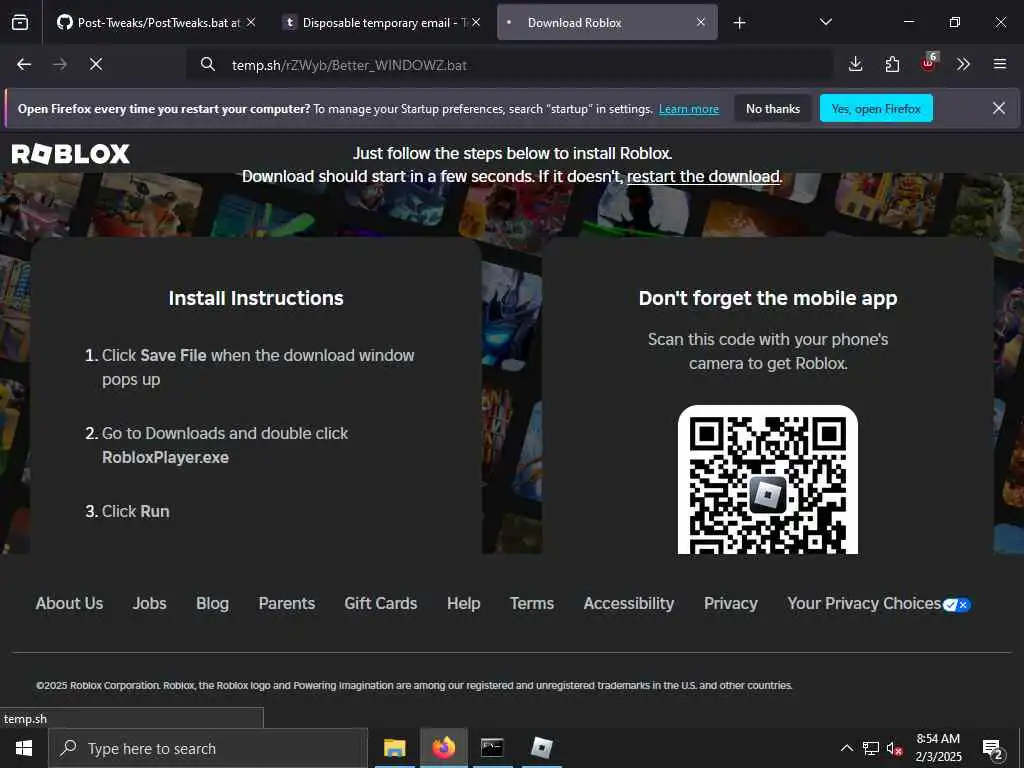Show more tools overflow chevrons
The height and width of the screenshot is (768, 1024).
(963, 64)
